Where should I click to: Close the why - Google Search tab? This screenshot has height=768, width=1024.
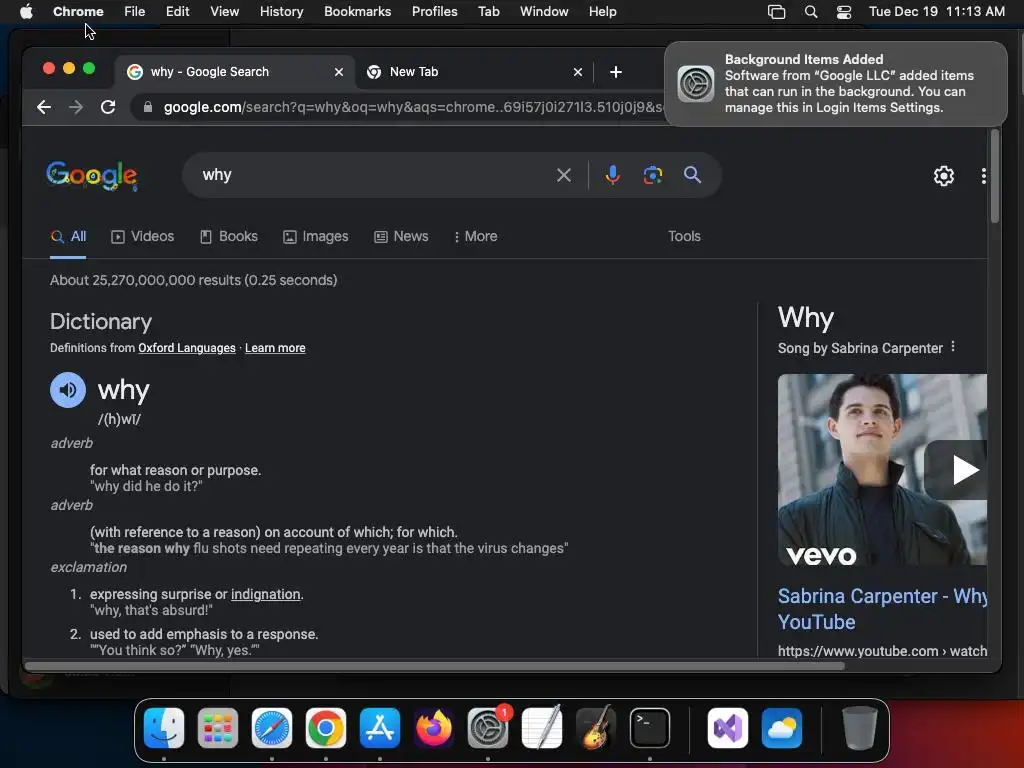[x=339, y=72]
